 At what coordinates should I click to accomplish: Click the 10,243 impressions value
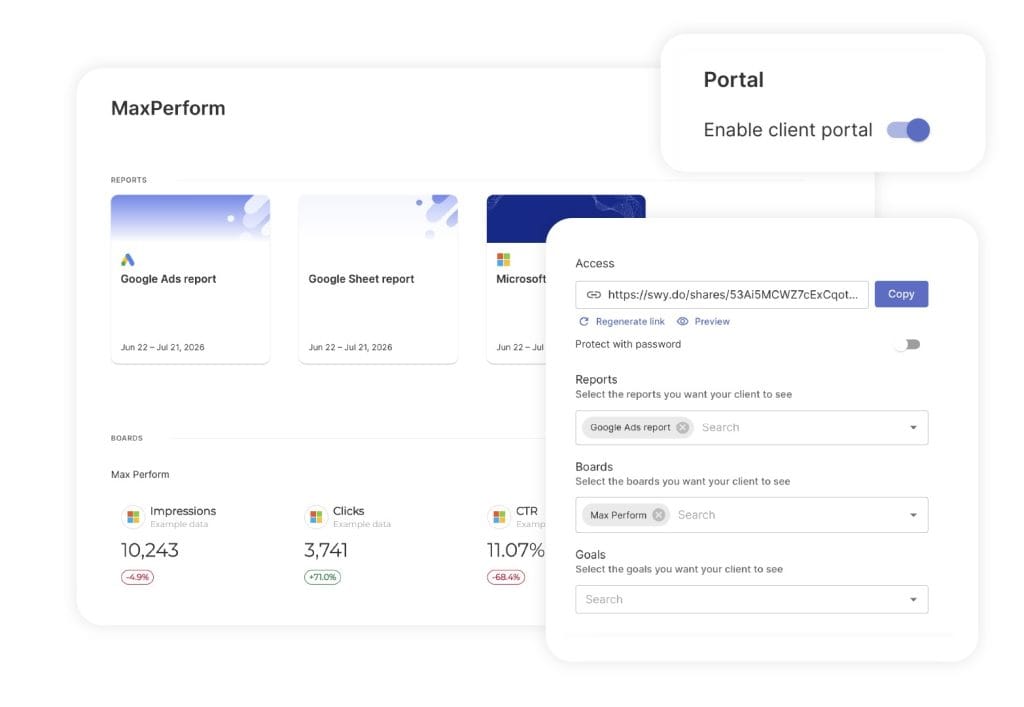coord(150,550)
